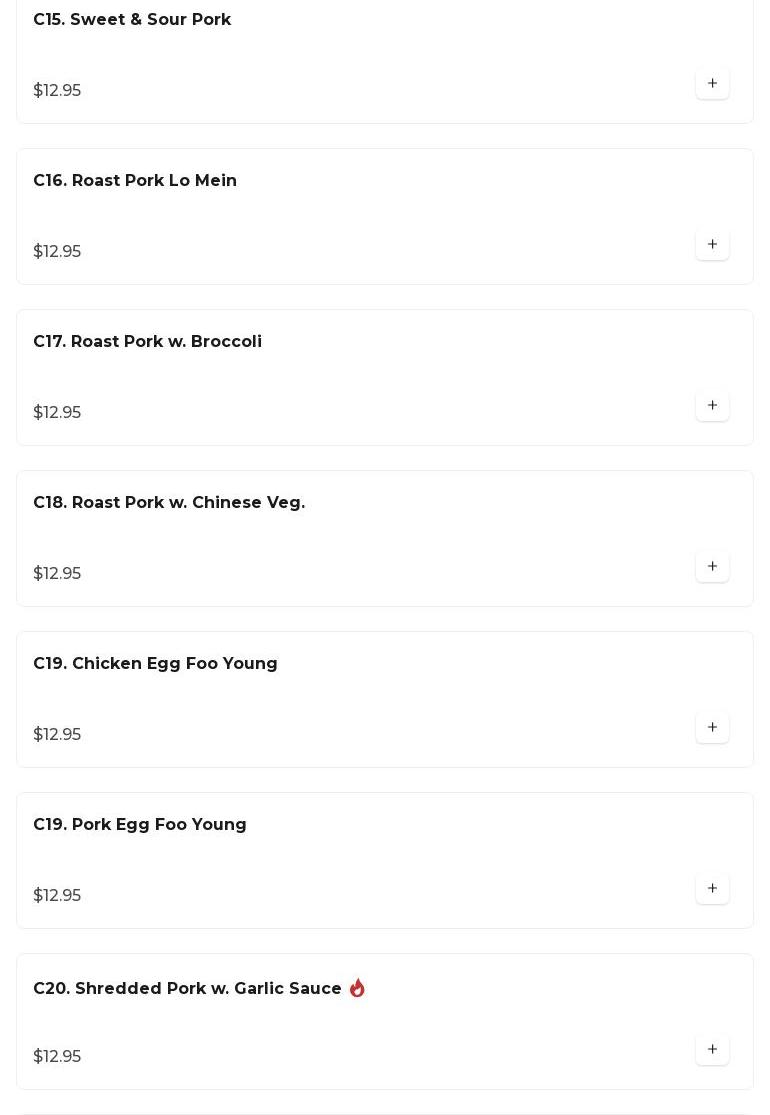Click the $12.95 price under Sweet & Sour Pork

coord(57,91)
